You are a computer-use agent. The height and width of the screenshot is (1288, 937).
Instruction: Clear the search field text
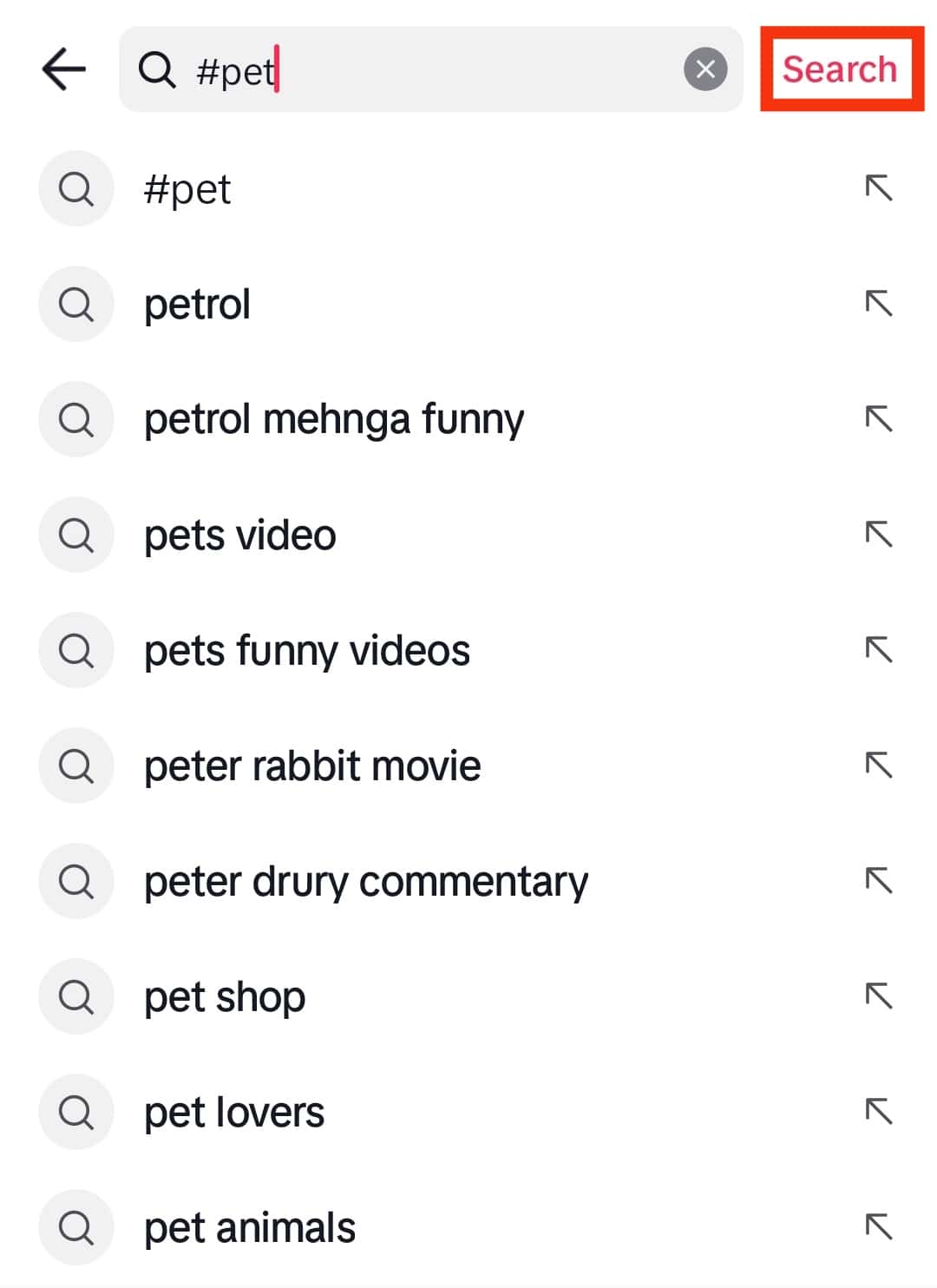coord(705,69)
